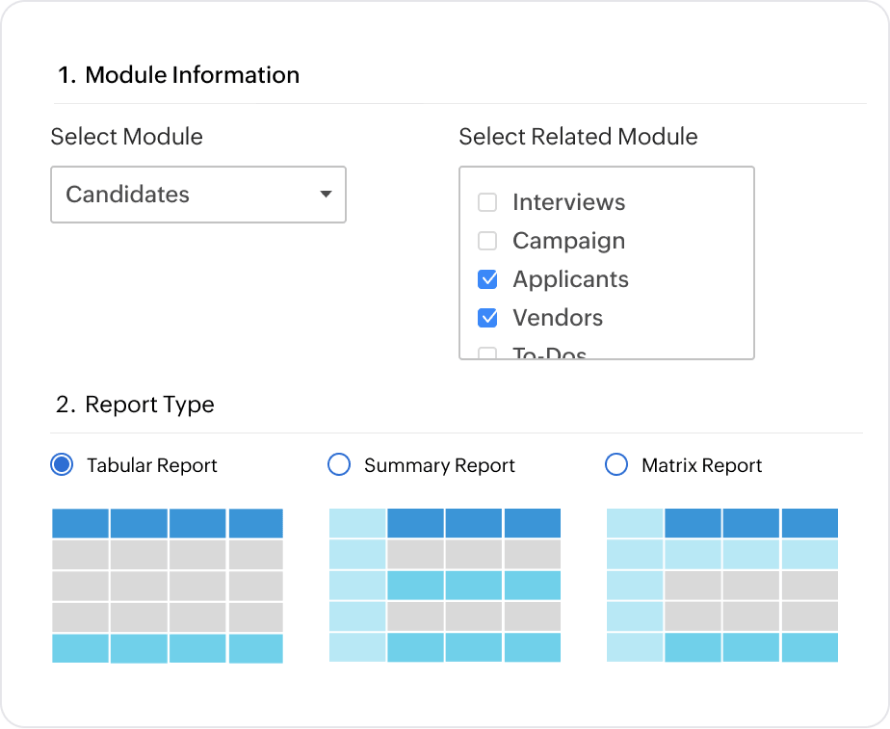890x729 pixels.
Task: Choose the Summary Report radio button
Action: (339, 465)
